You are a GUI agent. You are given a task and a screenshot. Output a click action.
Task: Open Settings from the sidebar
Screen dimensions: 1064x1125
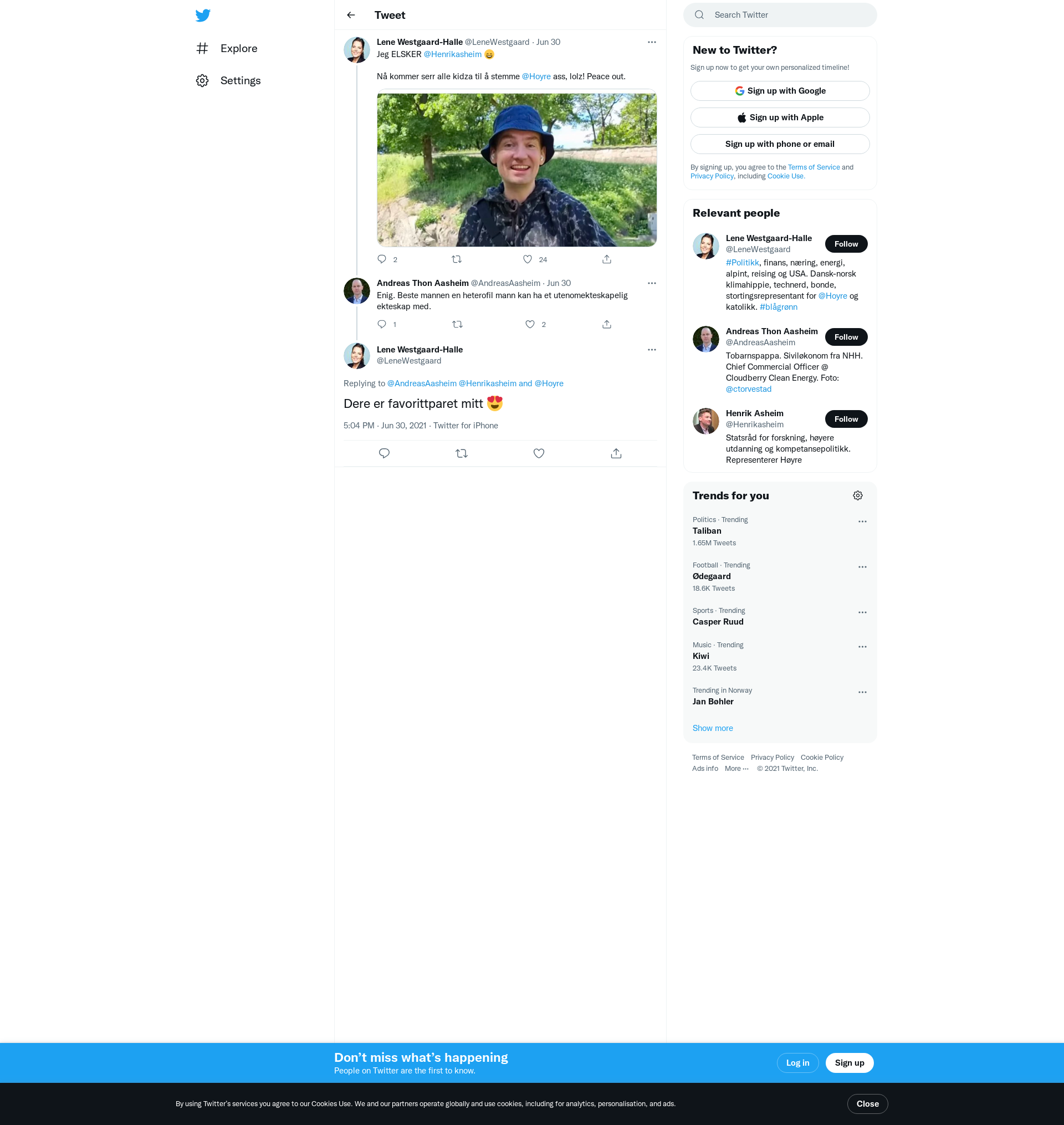coord(228,80)
